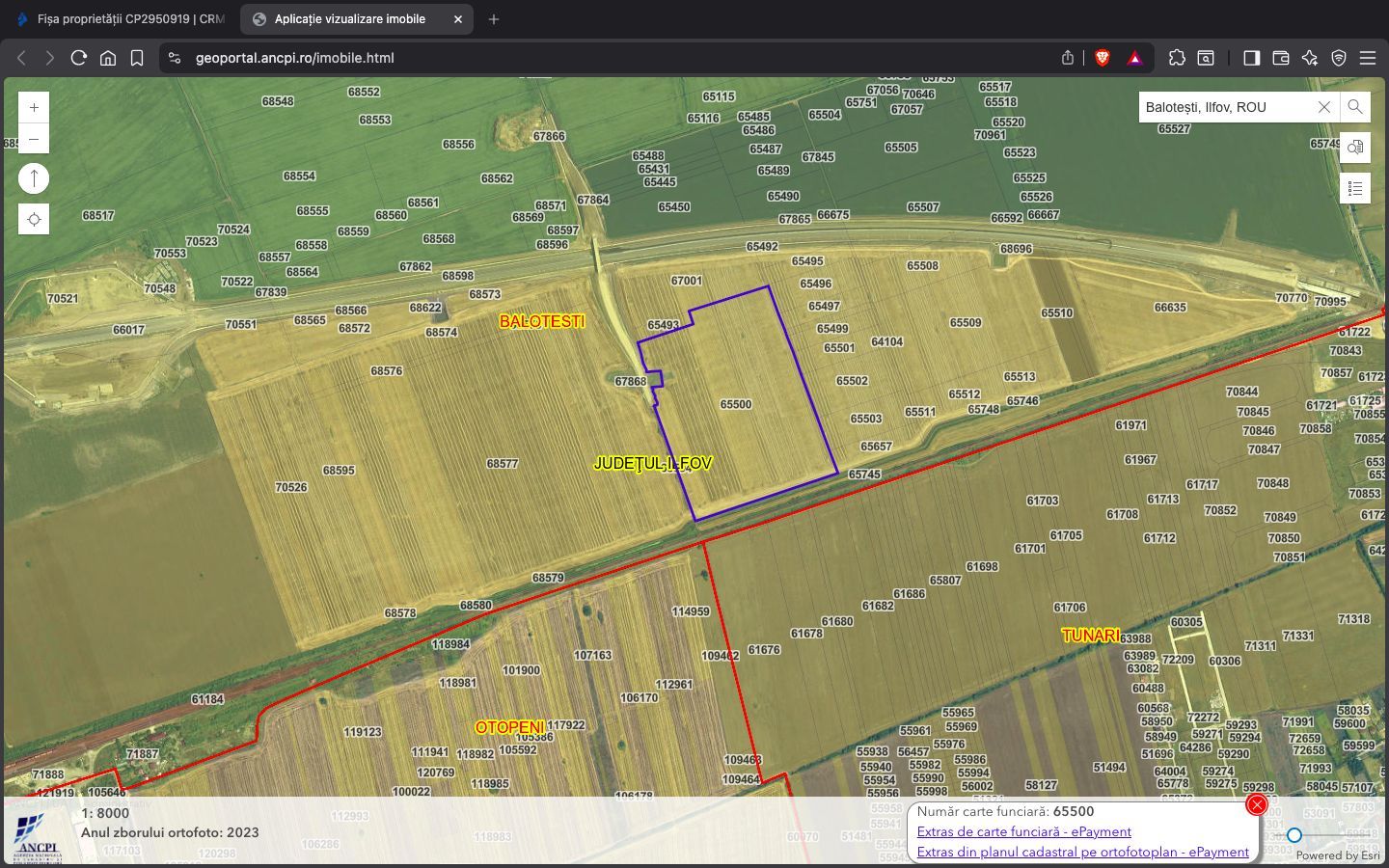Open the browser hamburger menu
1389x868 pixels.
[1370, 58]
